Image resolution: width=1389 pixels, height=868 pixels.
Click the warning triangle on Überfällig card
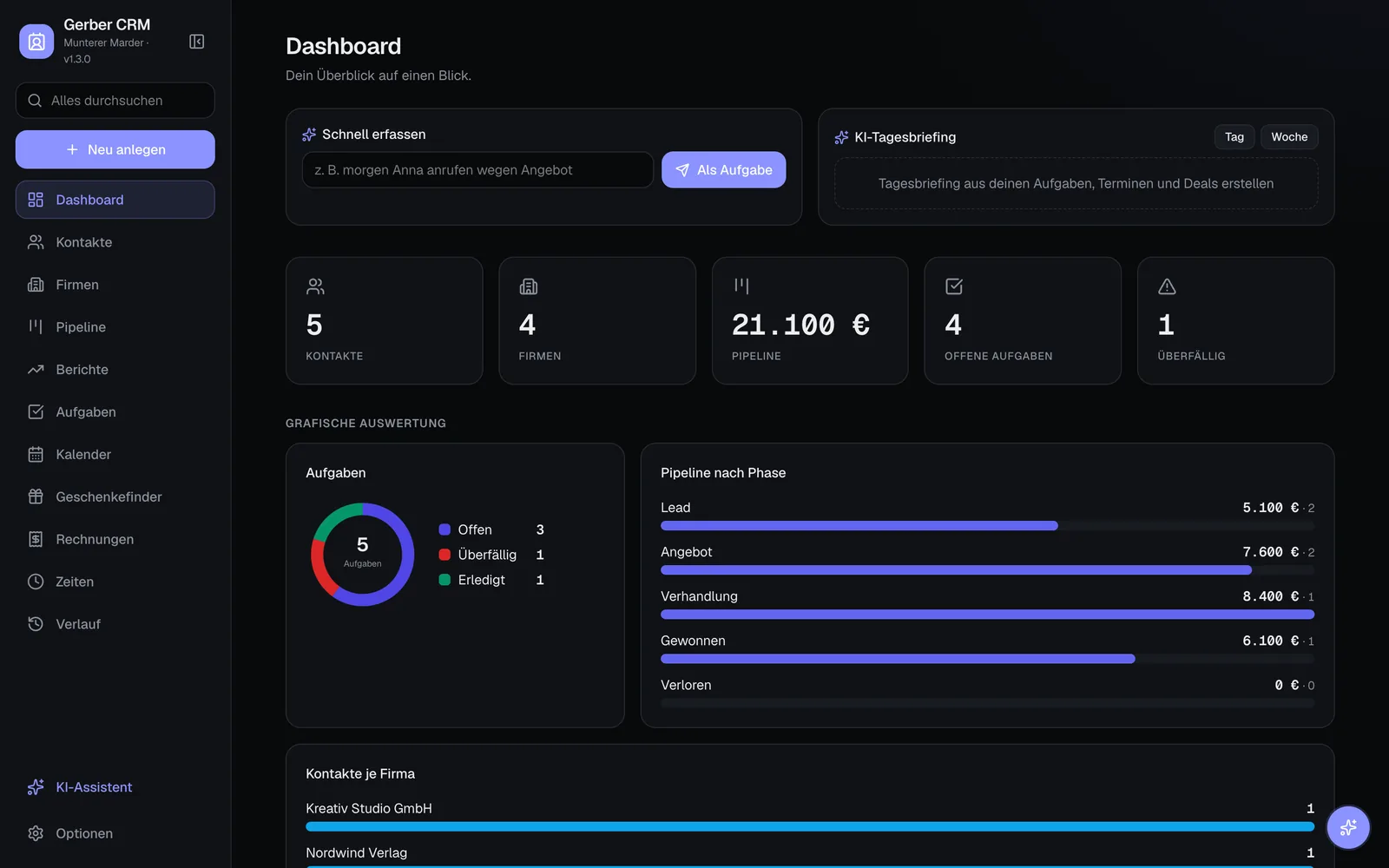coord(1167,286)
